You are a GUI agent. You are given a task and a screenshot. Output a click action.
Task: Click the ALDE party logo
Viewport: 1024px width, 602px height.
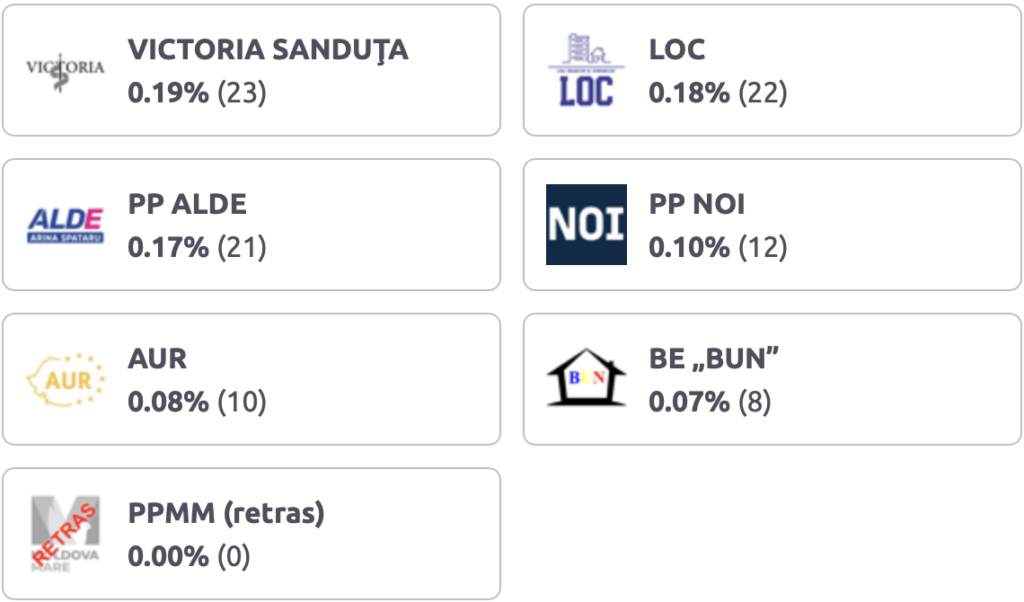(x=65, y=225)
